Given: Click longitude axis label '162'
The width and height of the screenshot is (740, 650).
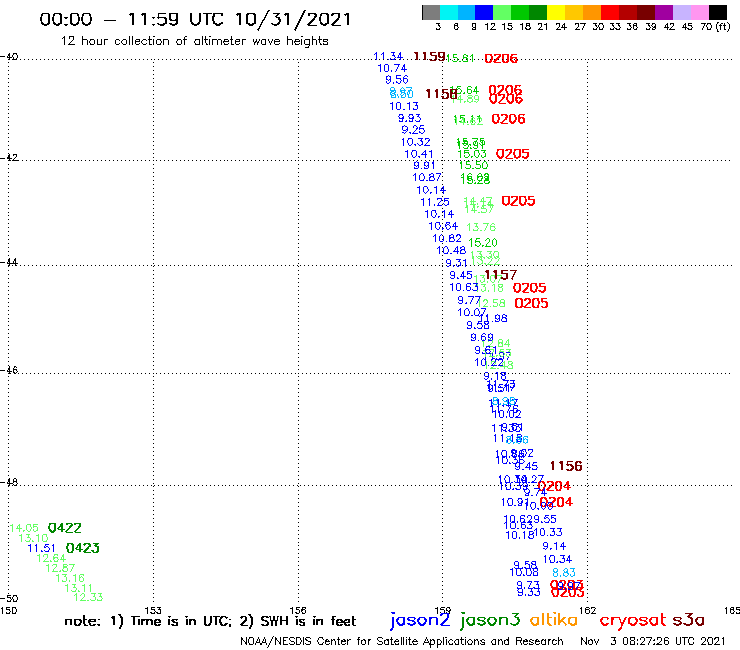Looking at the screenshot, I should (x=588, y=610).
